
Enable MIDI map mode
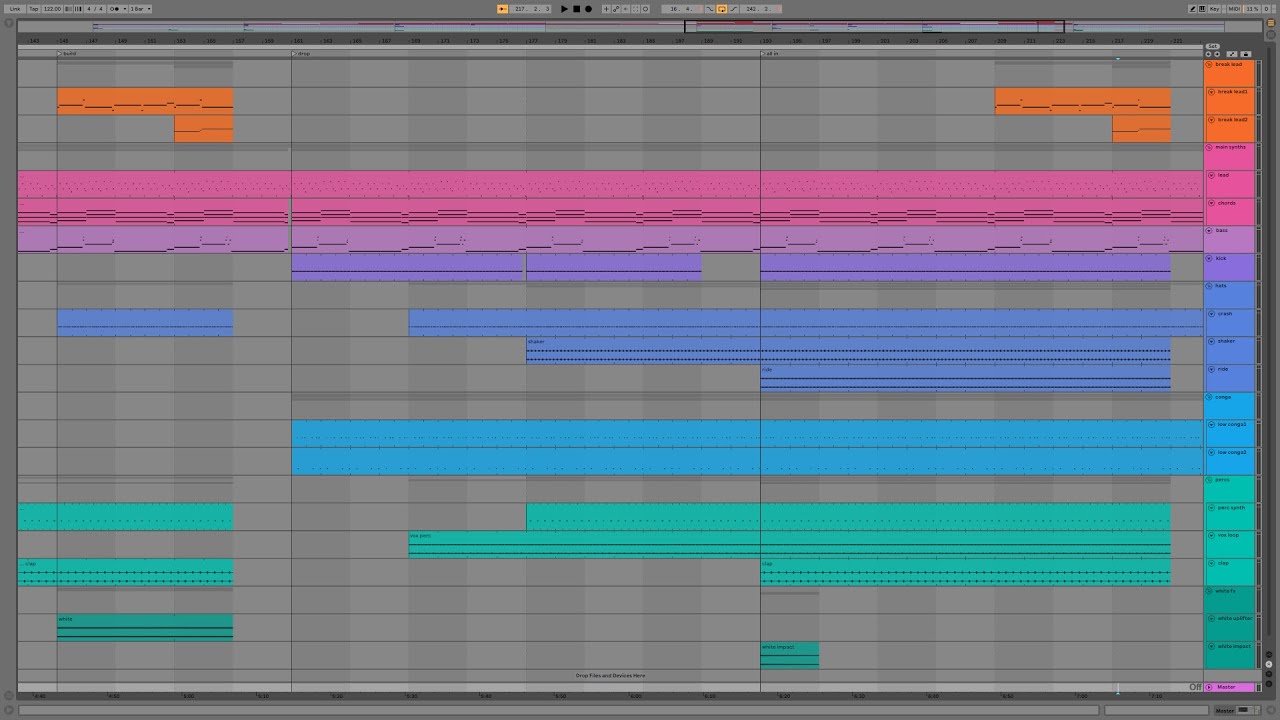click(x=1234, y=9)
